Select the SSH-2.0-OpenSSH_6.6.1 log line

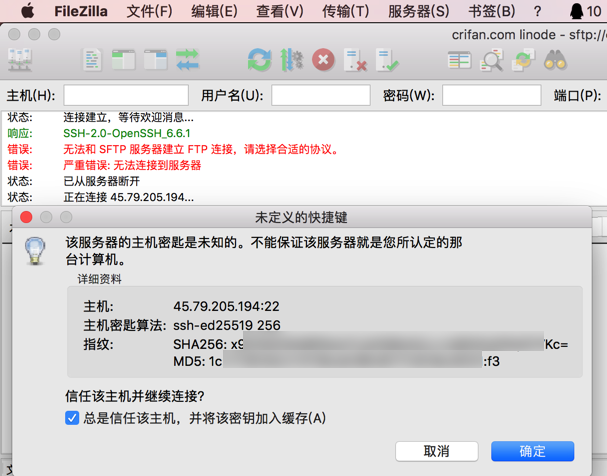(x=127, y=134)
